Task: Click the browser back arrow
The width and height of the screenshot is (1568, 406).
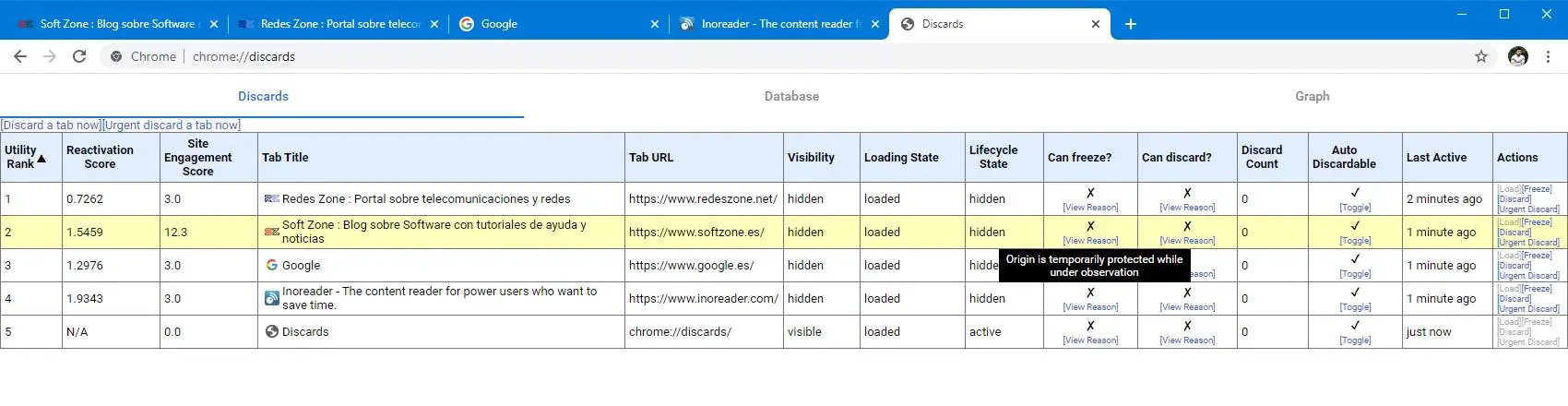Action: 19,56
